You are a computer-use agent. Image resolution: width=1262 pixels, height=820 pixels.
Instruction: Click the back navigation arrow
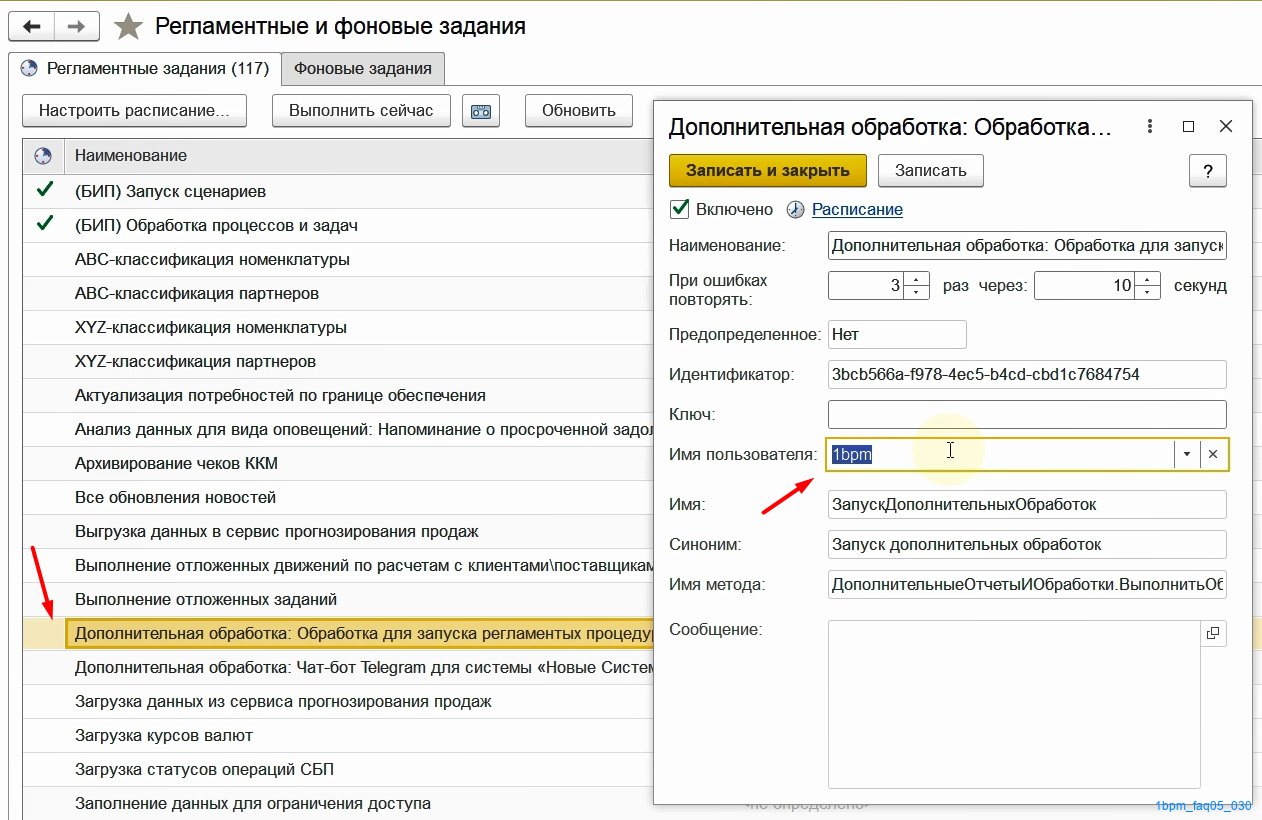pyautogui.click(x=30, y=25)
